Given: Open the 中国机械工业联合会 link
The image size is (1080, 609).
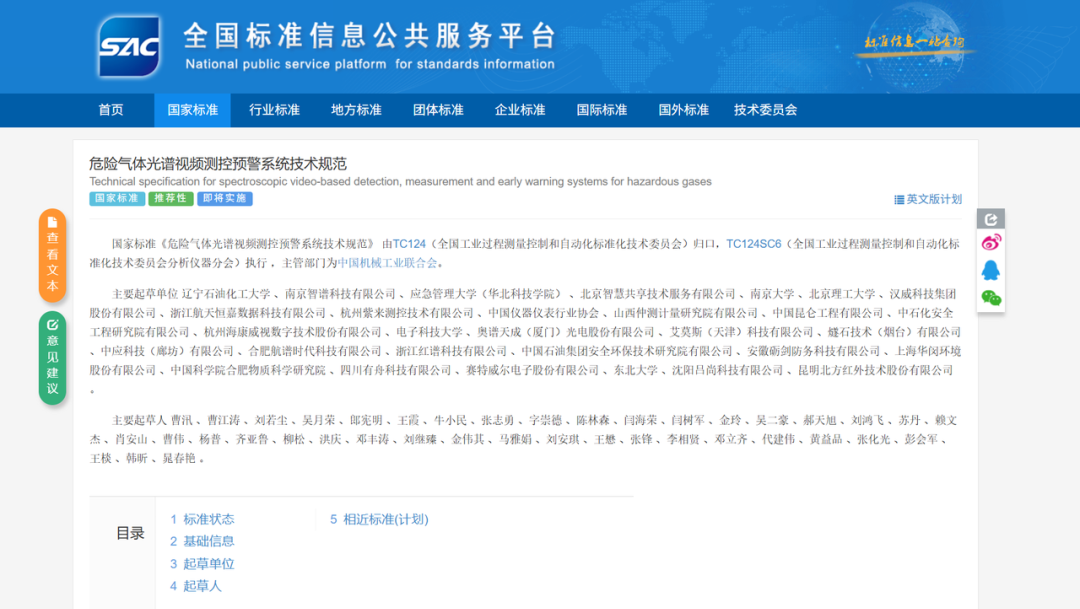Looking at the screenshot, I should click(387, 263).
